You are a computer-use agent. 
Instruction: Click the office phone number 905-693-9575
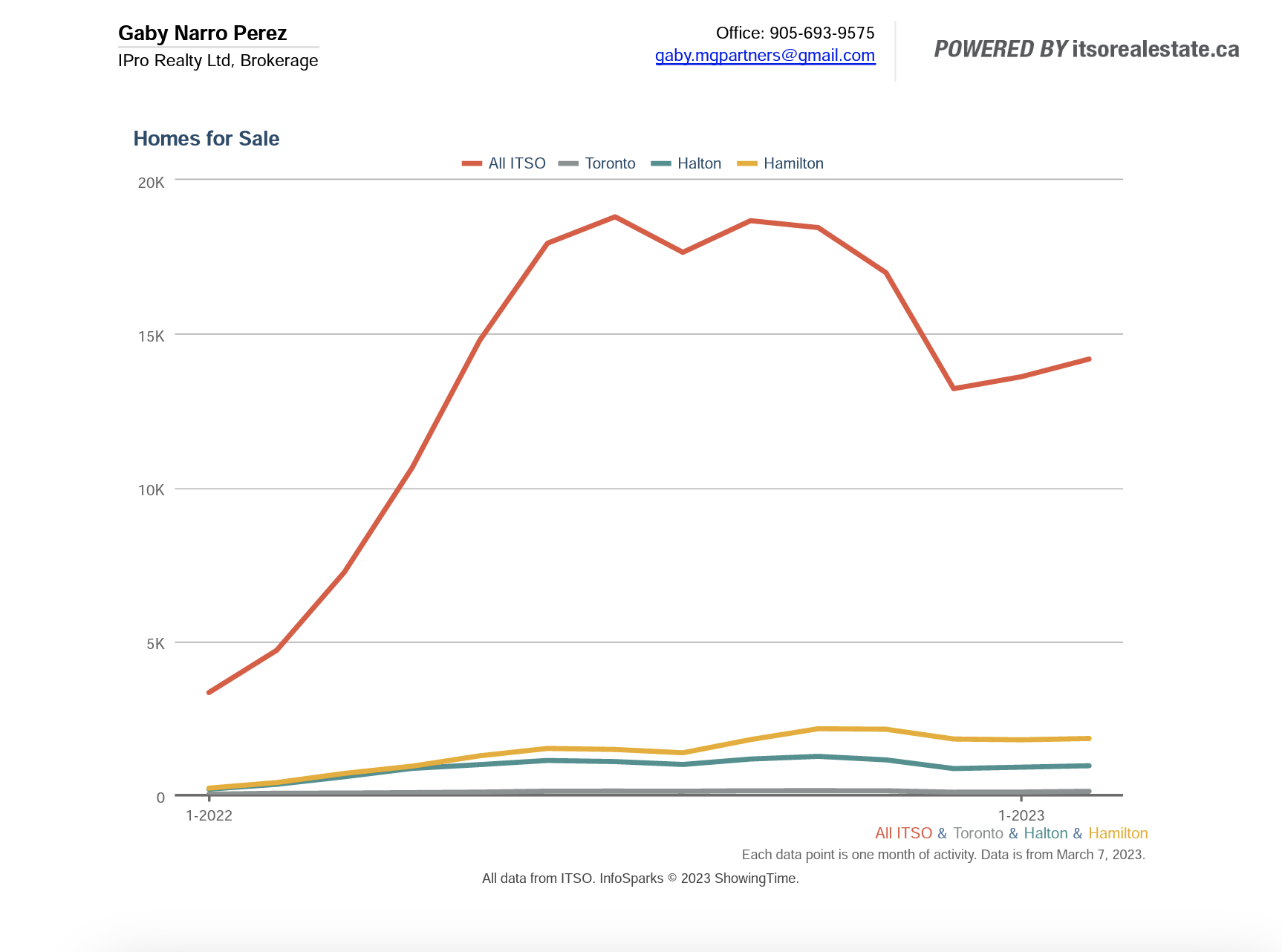pos(821,33)
